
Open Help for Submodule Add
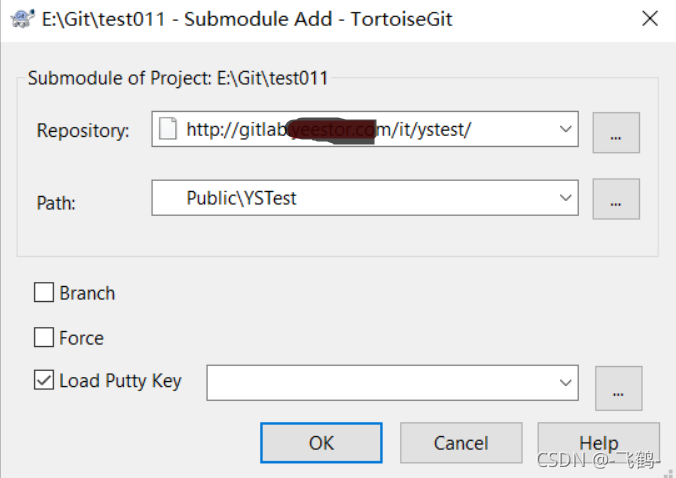[598, 442]
